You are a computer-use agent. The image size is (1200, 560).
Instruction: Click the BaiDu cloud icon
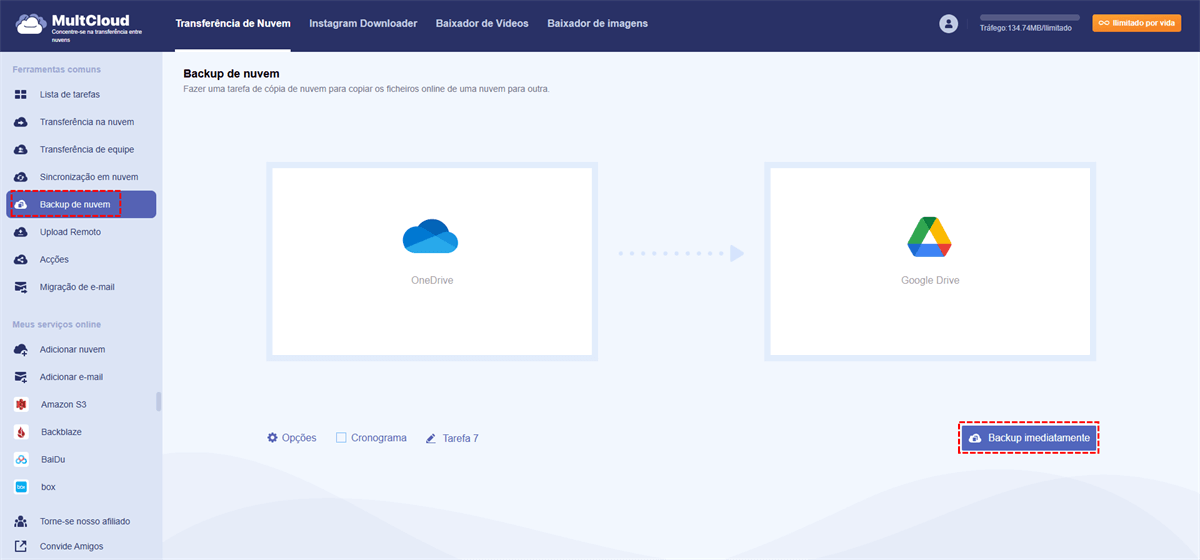(21, 460)
